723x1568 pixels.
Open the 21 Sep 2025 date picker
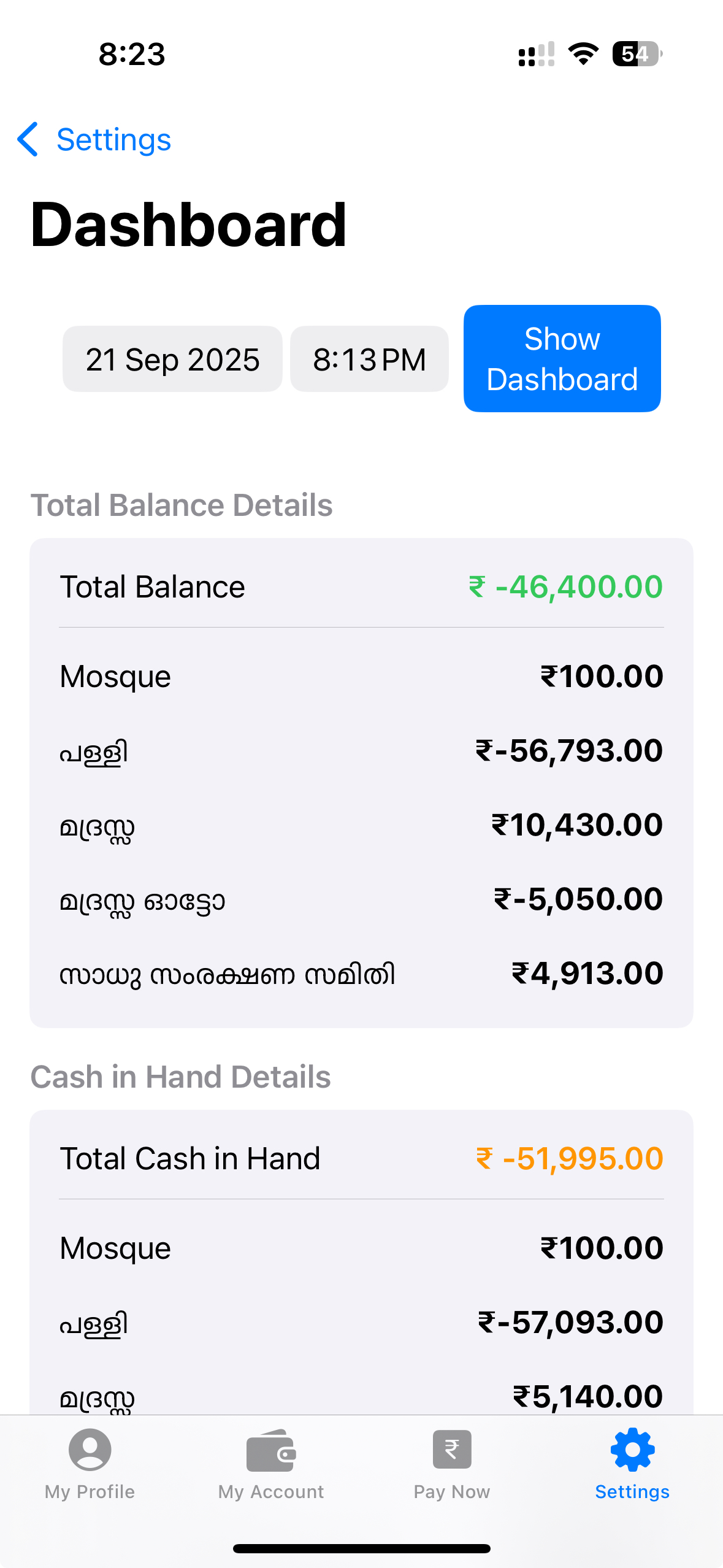pos(172,359)
